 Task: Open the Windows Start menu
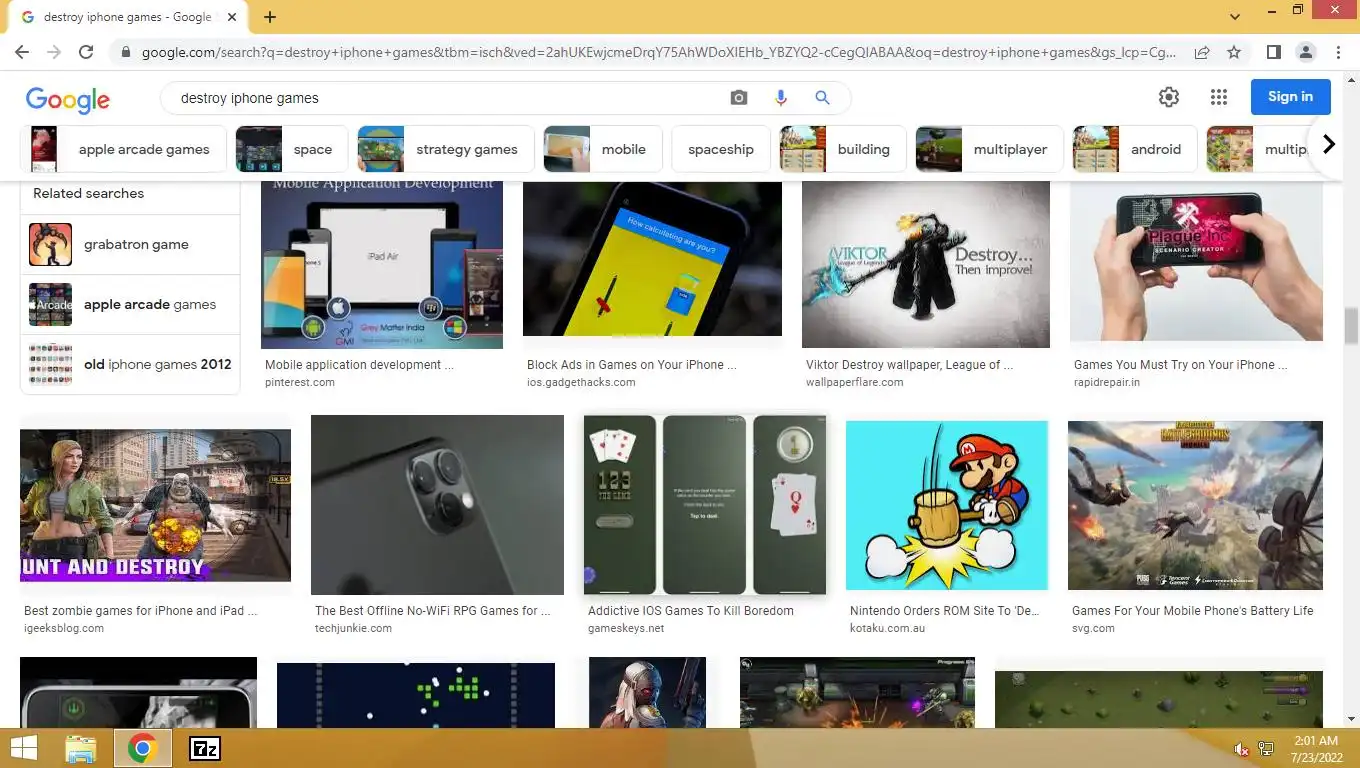click(24, 748)
